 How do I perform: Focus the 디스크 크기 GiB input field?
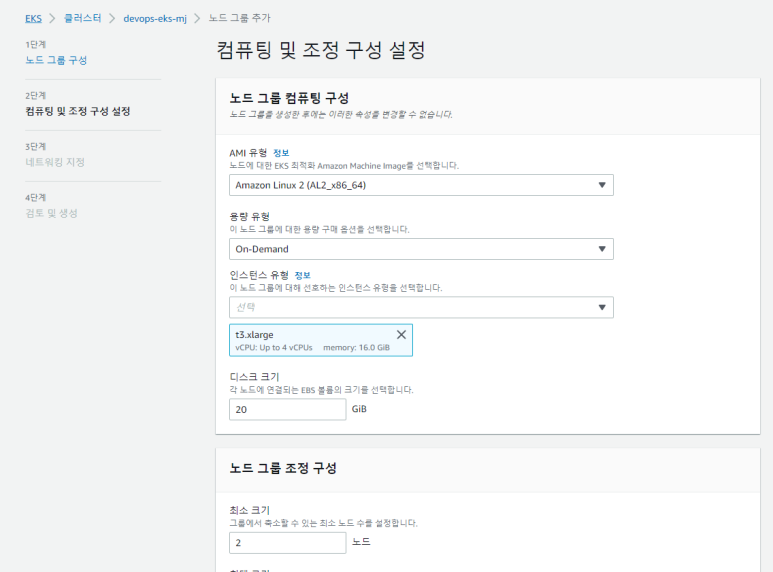(287, 409)
